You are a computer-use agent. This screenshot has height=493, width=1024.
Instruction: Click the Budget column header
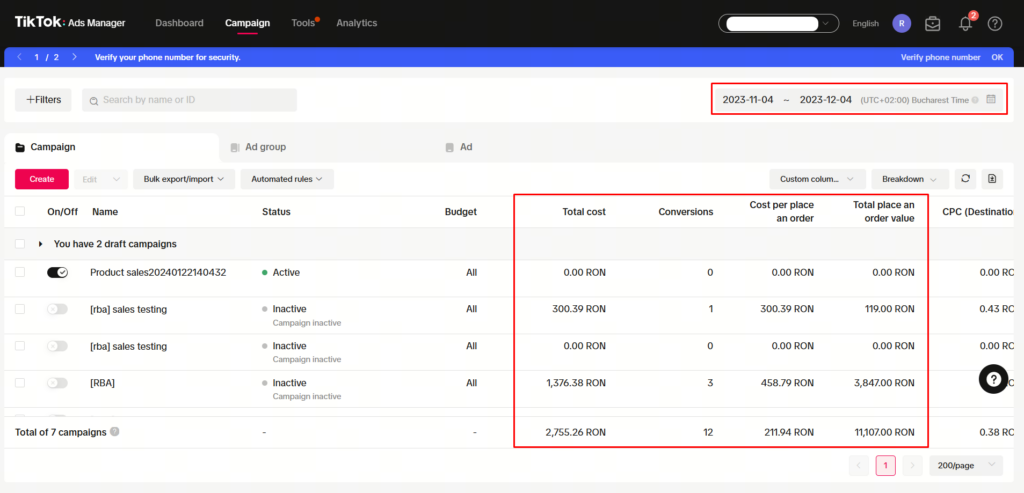[x=460, y=212]
